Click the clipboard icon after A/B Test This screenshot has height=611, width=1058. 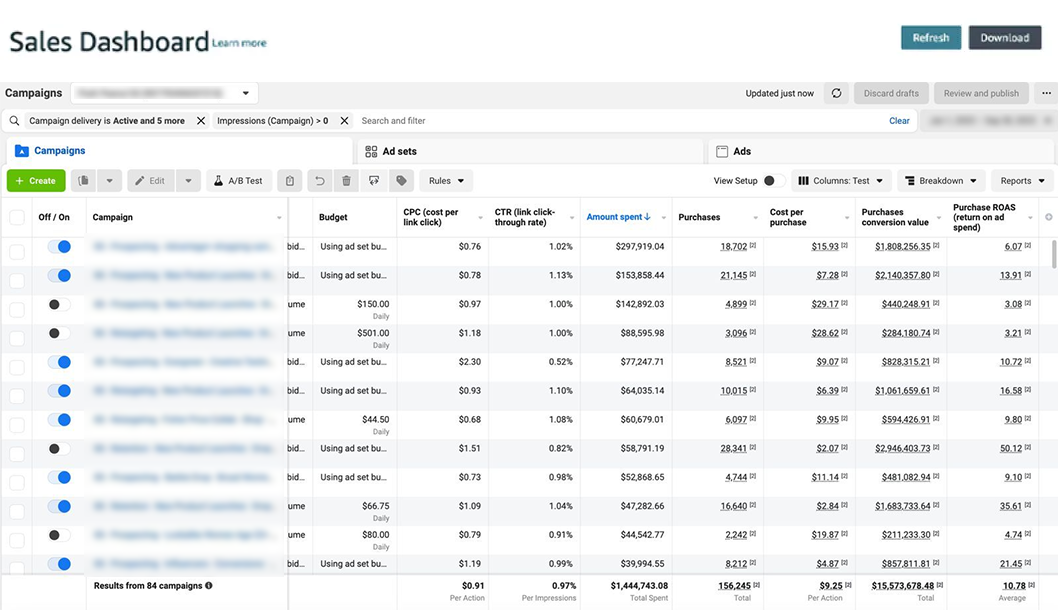[x=290, y=181]
